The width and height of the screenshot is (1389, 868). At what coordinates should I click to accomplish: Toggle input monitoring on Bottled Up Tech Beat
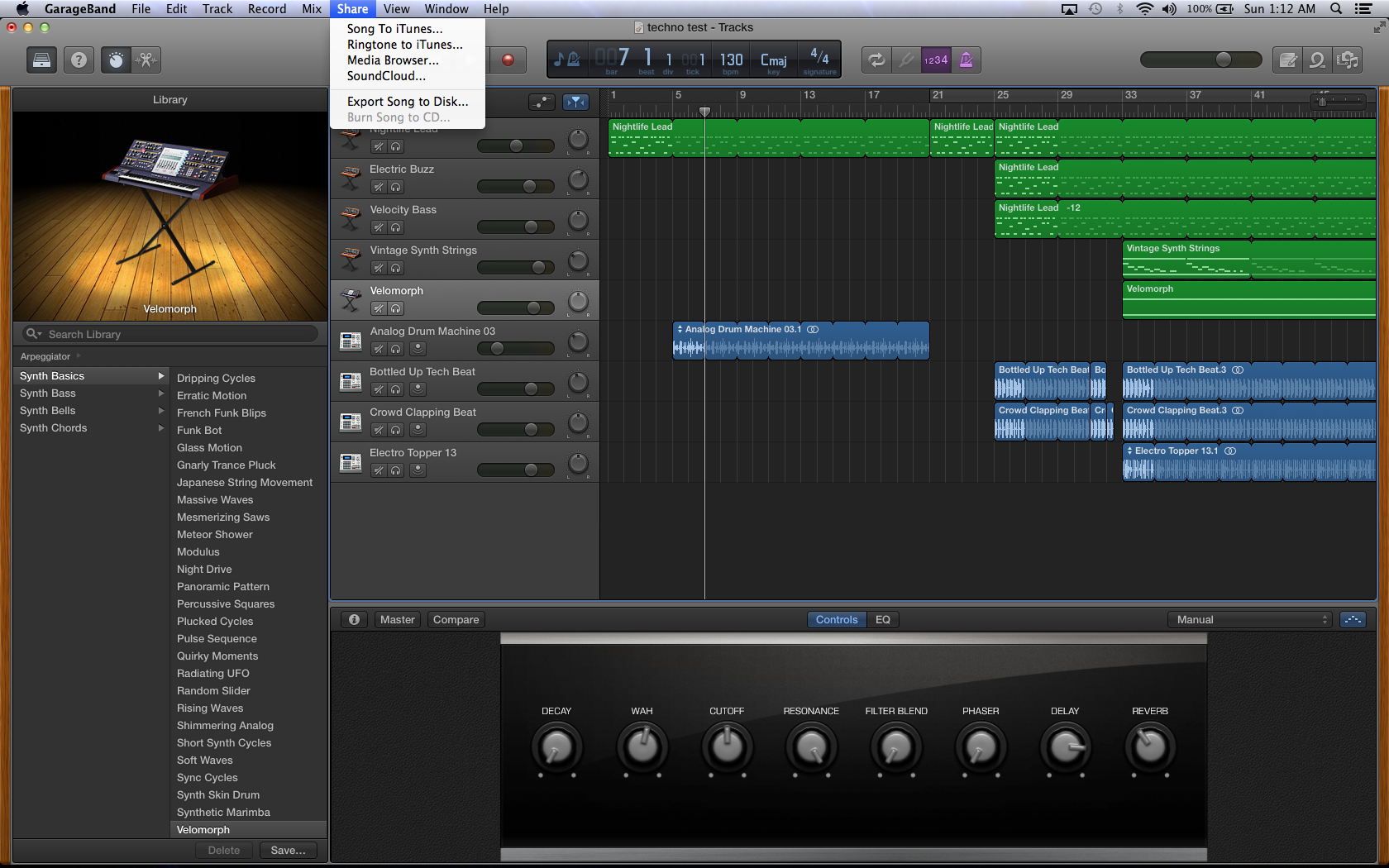418,389
